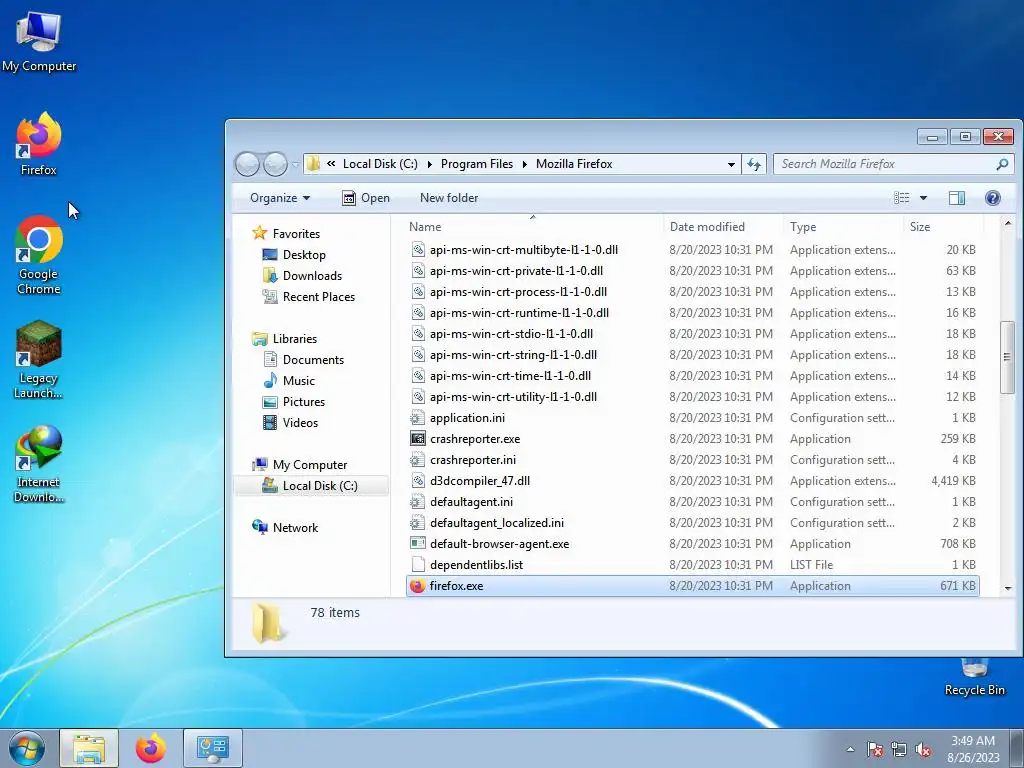Select the Firefox desktop shortcut
This screenshot has width=1024, height=768.
coord(39,144)
